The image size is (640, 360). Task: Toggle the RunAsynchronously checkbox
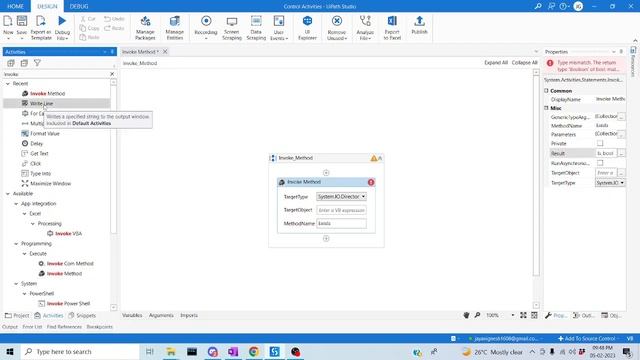(600, 163)
